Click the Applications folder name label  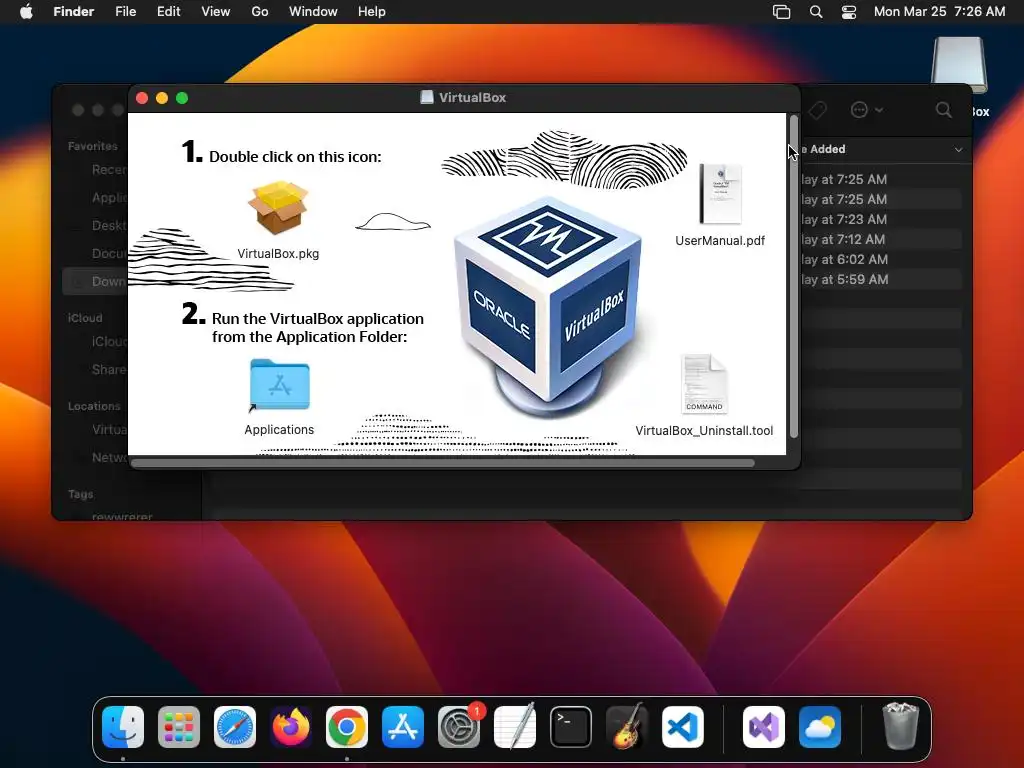point(279,430)
